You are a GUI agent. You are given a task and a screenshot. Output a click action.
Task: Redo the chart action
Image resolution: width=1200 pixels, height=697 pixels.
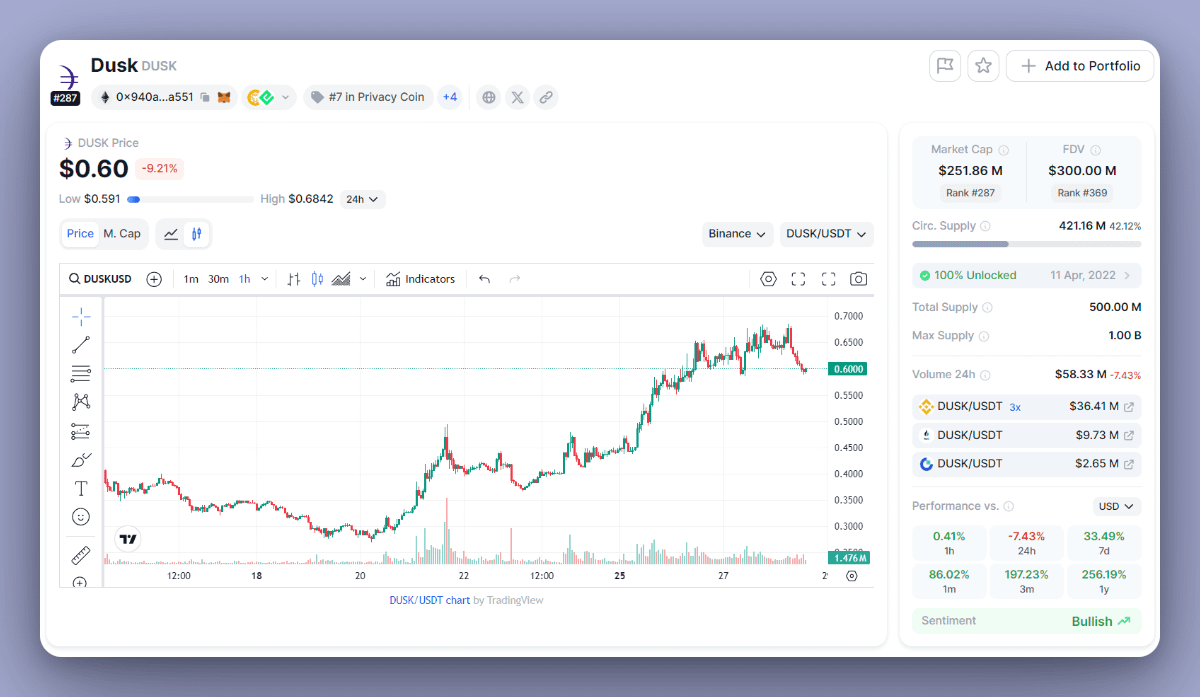tap(515, 279)
